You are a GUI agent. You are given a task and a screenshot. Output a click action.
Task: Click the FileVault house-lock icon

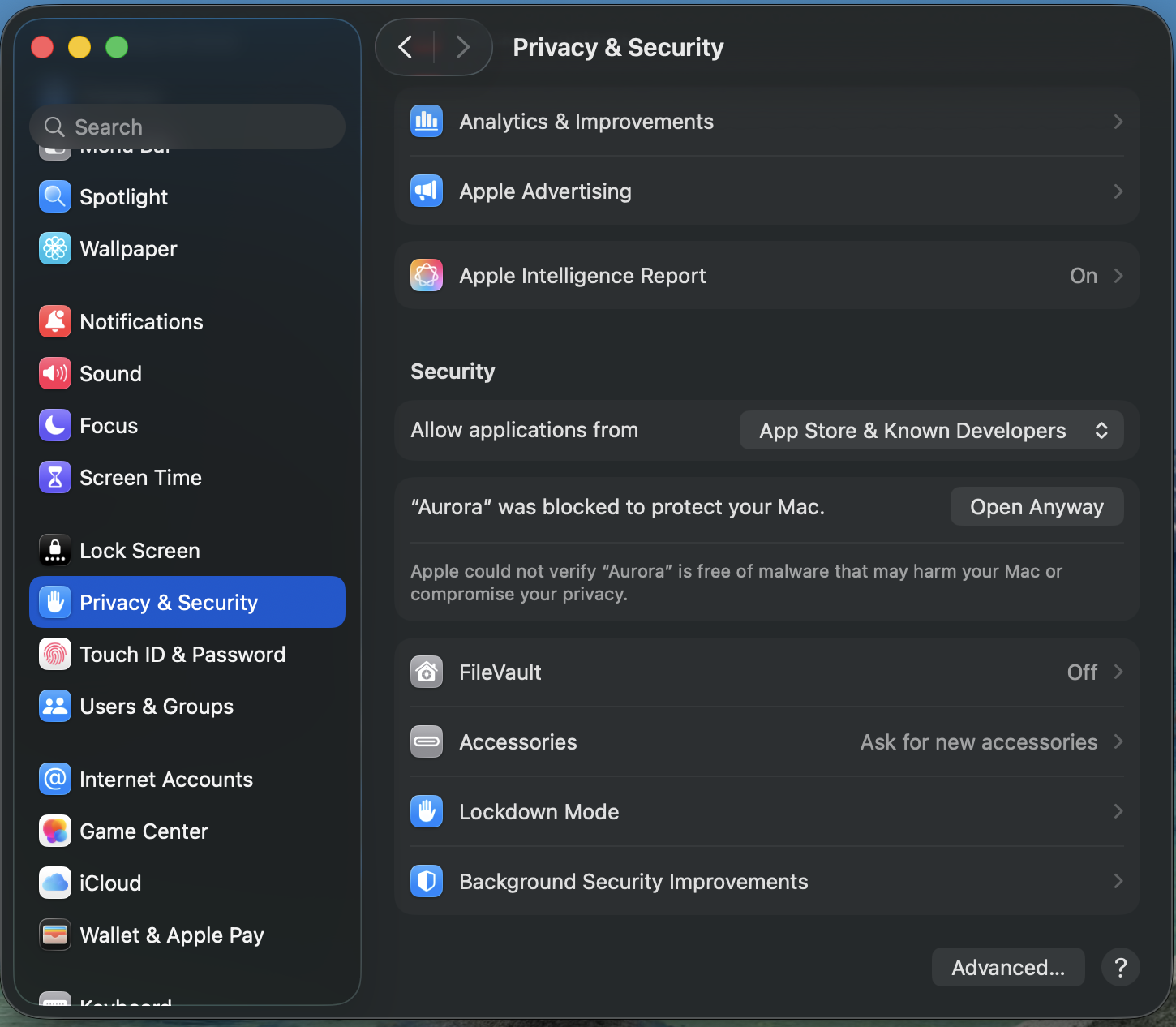427,672
